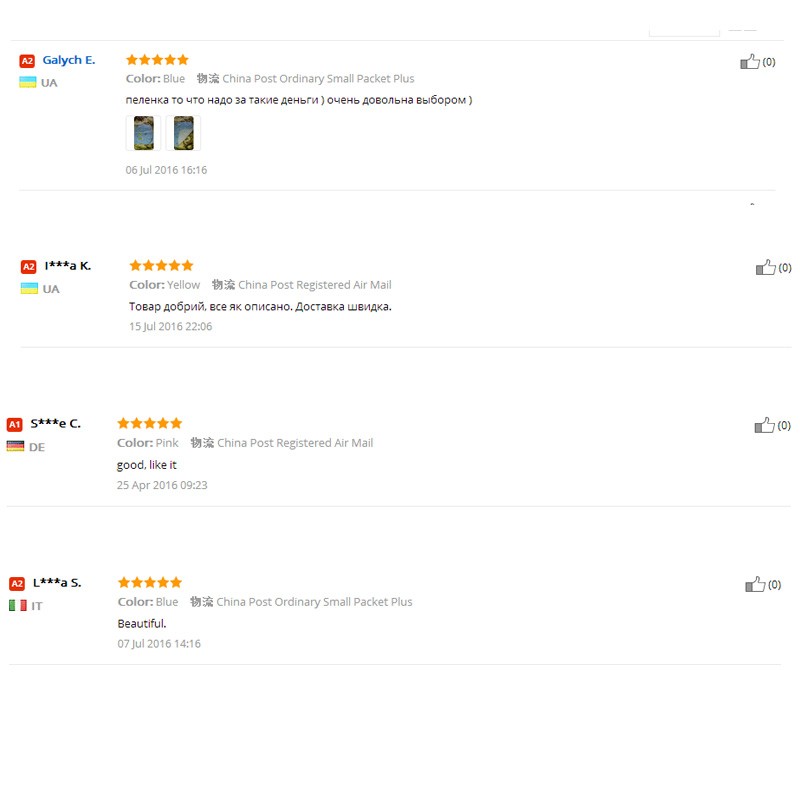Open first review photo thumbnail
The width and height of the screenshot is (800, 800).
tap(143, 133)
